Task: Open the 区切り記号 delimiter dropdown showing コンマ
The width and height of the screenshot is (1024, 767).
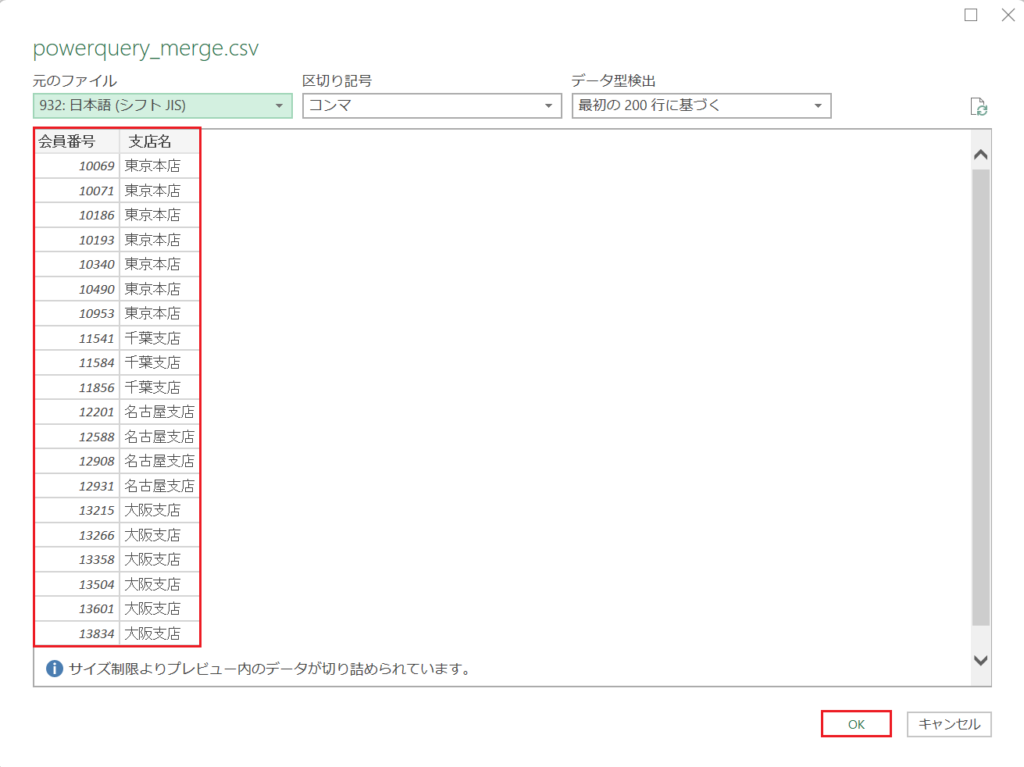Action: point(549,105)
